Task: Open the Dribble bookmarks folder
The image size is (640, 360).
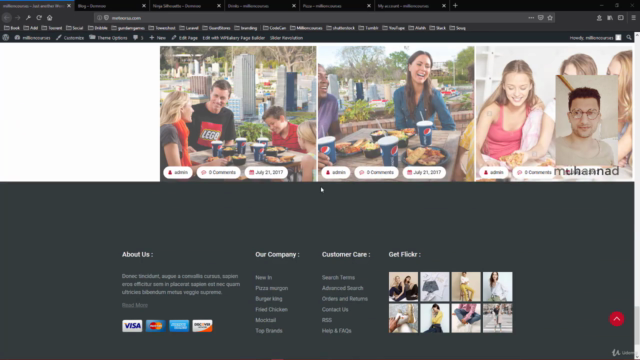Action: 98,28
